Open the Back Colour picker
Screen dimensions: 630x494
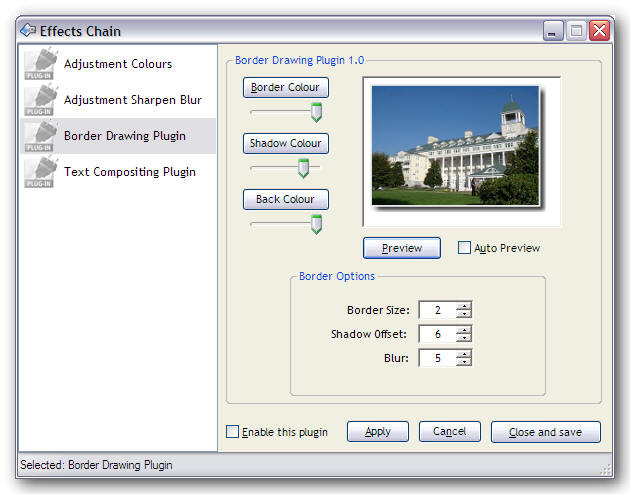pos(286,199)
